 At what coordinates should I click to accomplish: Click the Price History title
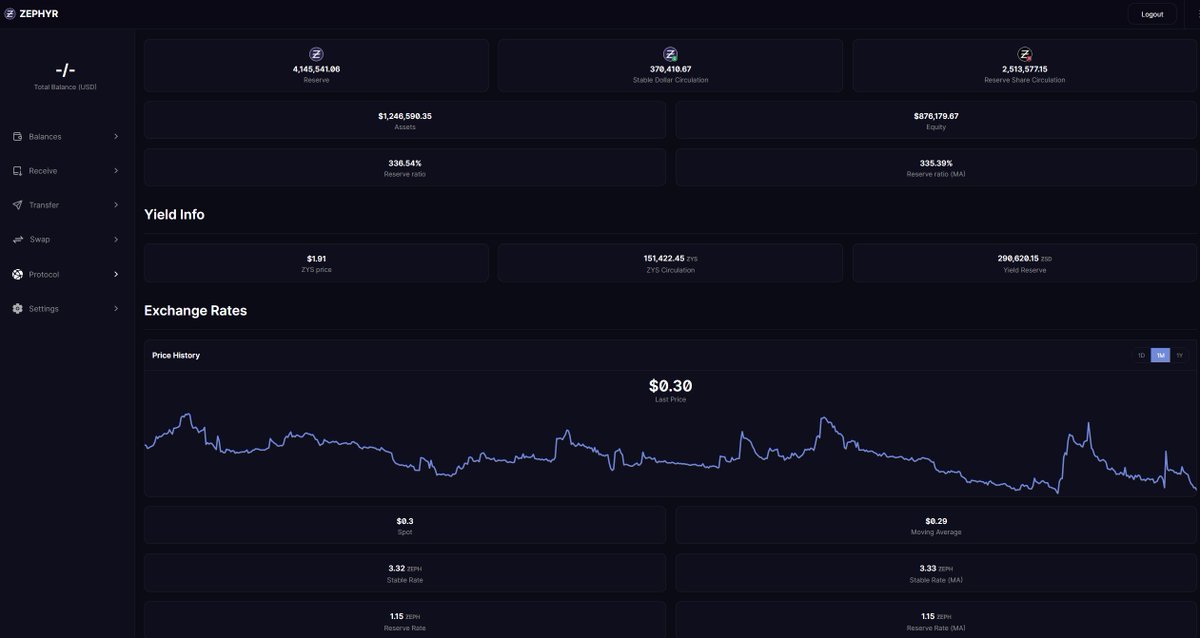pos(176,355)
